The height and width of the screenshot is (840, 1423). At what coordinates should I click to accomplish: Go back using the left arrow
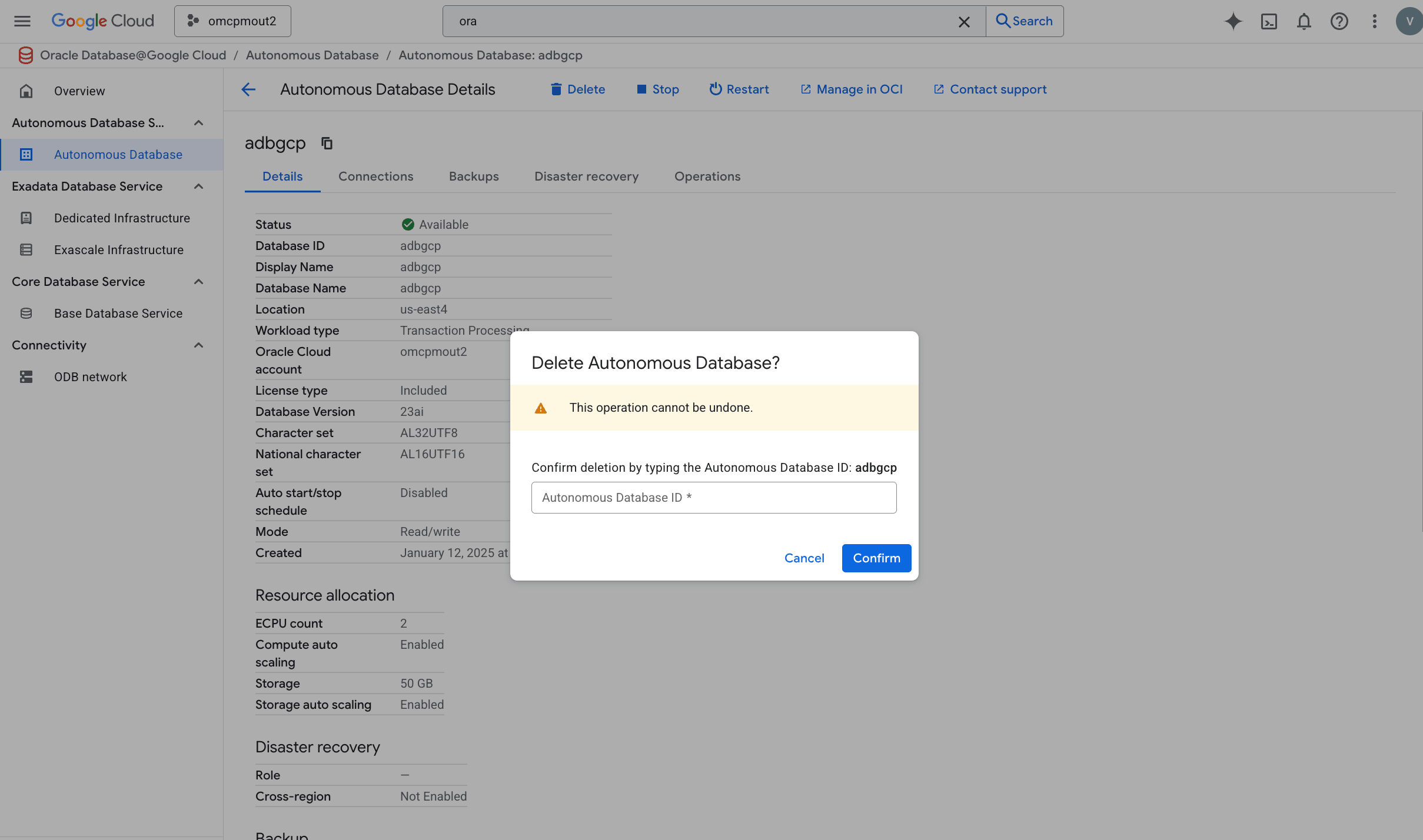point(248,89)
